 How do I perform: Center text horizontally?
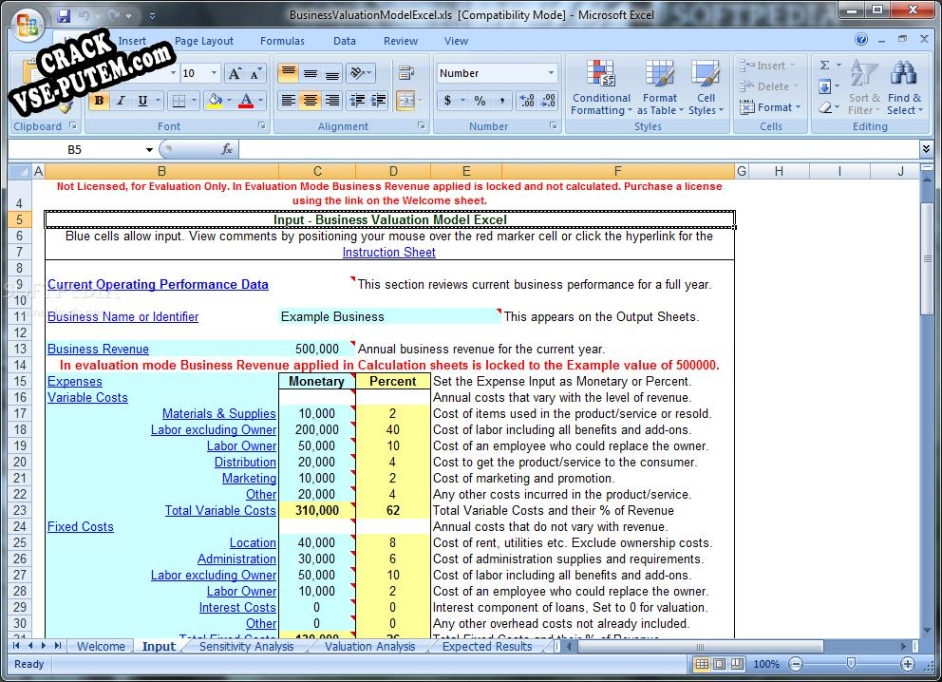click(310, 100)
